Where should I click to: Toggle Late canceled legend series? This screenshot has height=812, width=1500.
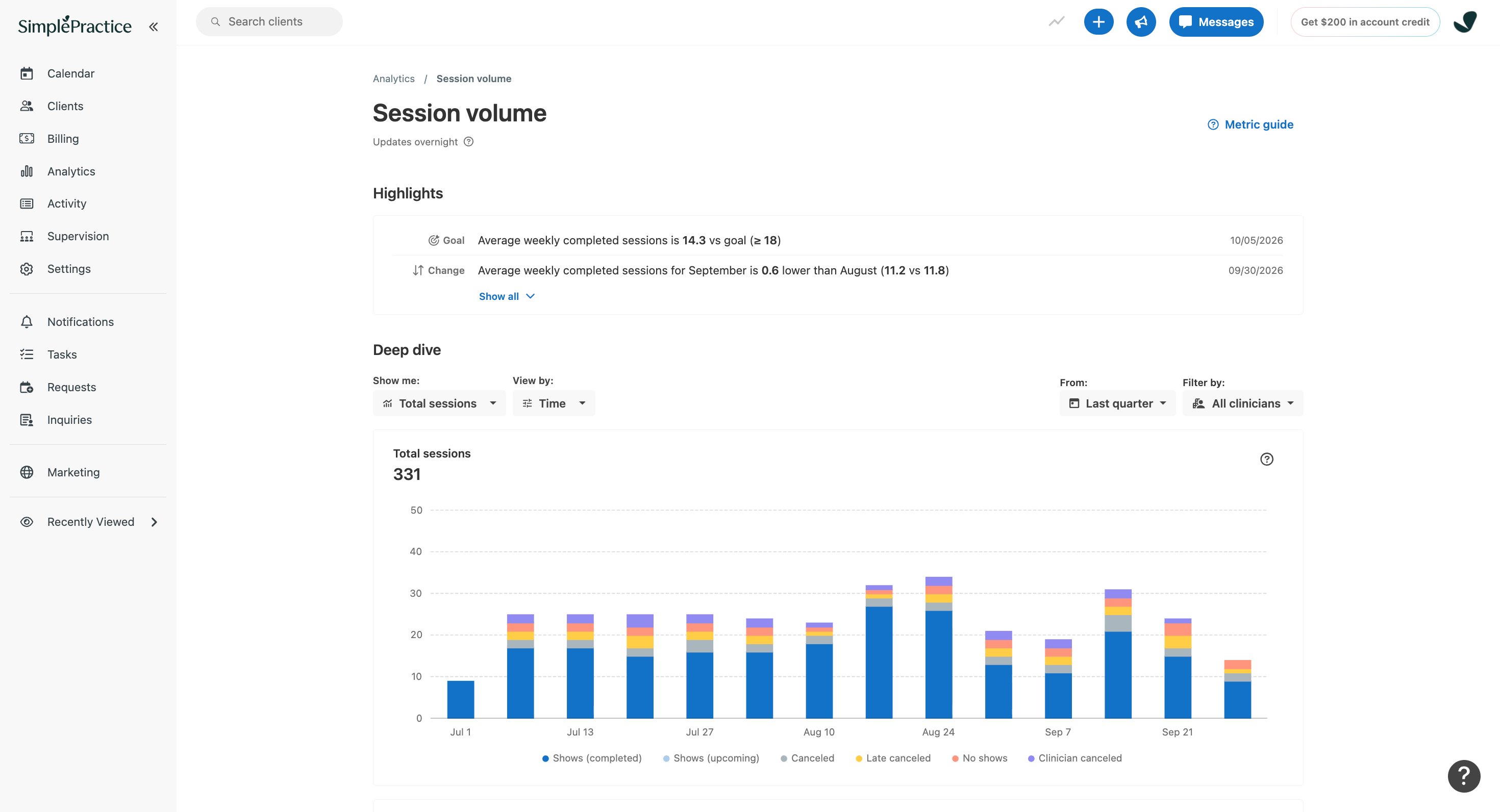(893, 758)
